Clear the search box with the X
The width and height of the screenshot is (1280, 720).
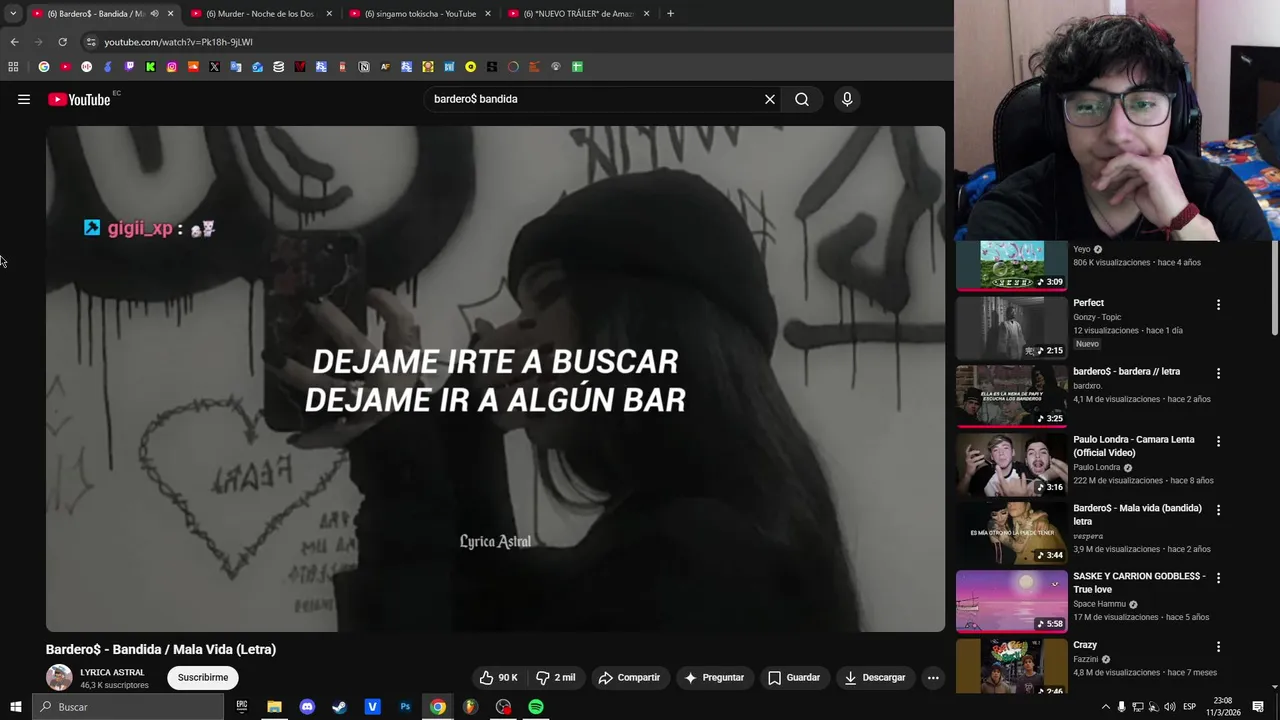coord(770,99)
